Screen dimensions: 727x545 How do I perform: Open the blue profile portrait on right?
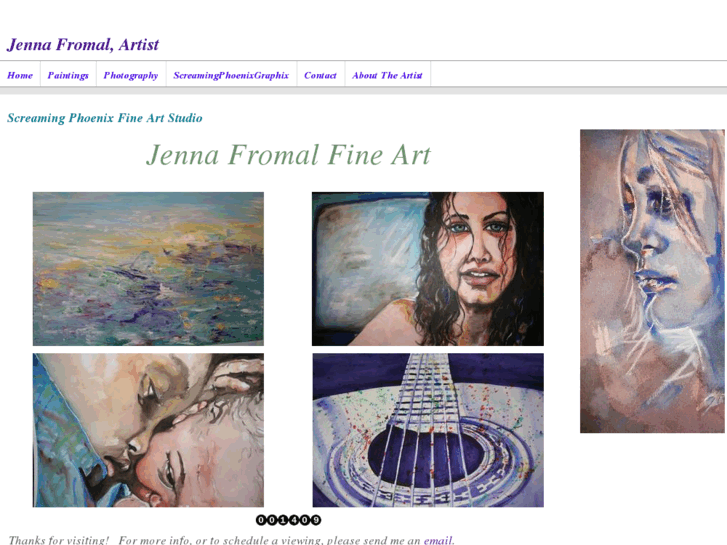click(x=652, y=281)
